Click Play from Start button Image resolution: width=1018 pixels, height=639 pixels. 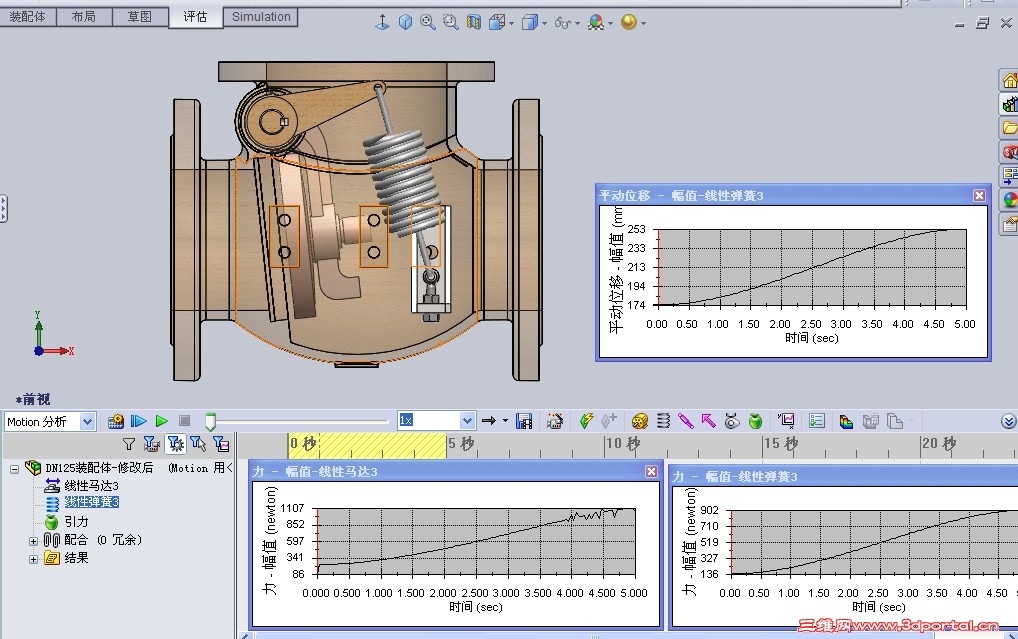[x=138, y=421]
